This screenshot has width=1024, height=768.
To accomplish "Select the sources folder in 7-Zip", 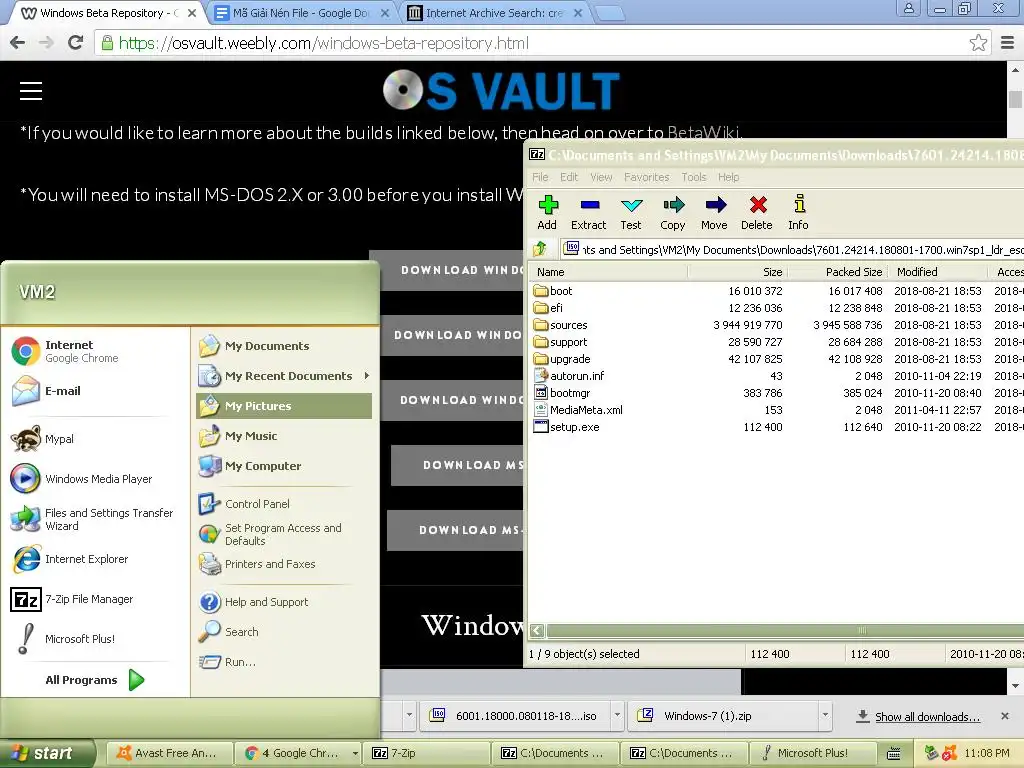I will pos(568,325).
